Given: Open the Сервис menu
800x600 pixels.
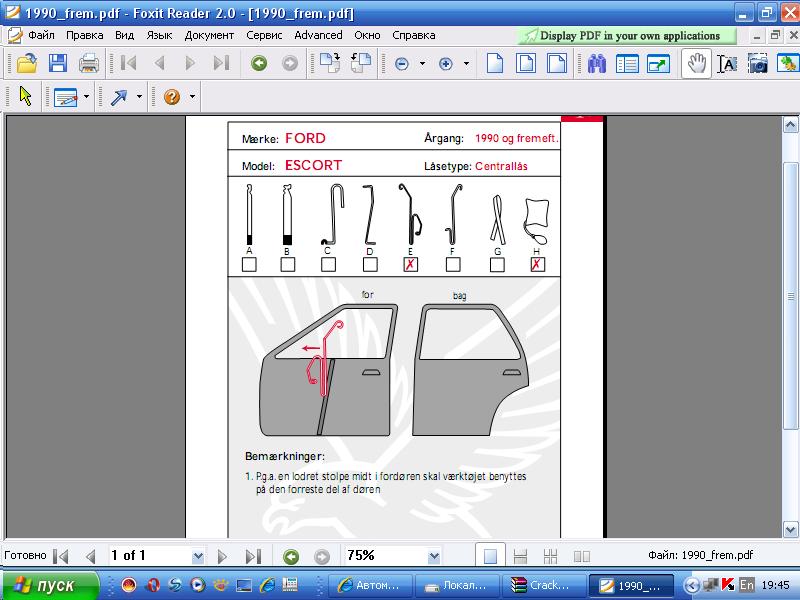Looking at the screenshot, I should (x=264, y=35).
